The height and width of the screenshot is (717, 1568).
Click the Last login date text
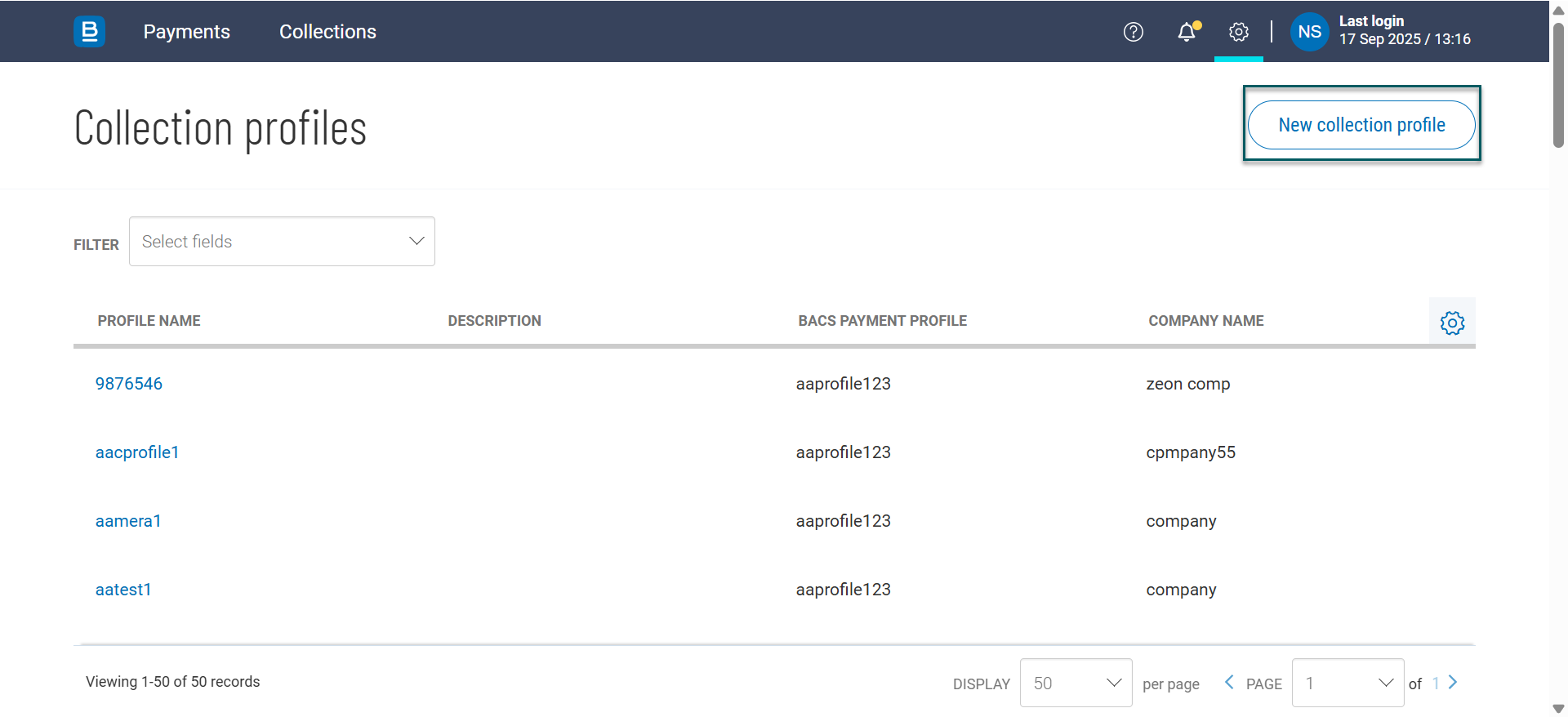(x=1405, y=39)
